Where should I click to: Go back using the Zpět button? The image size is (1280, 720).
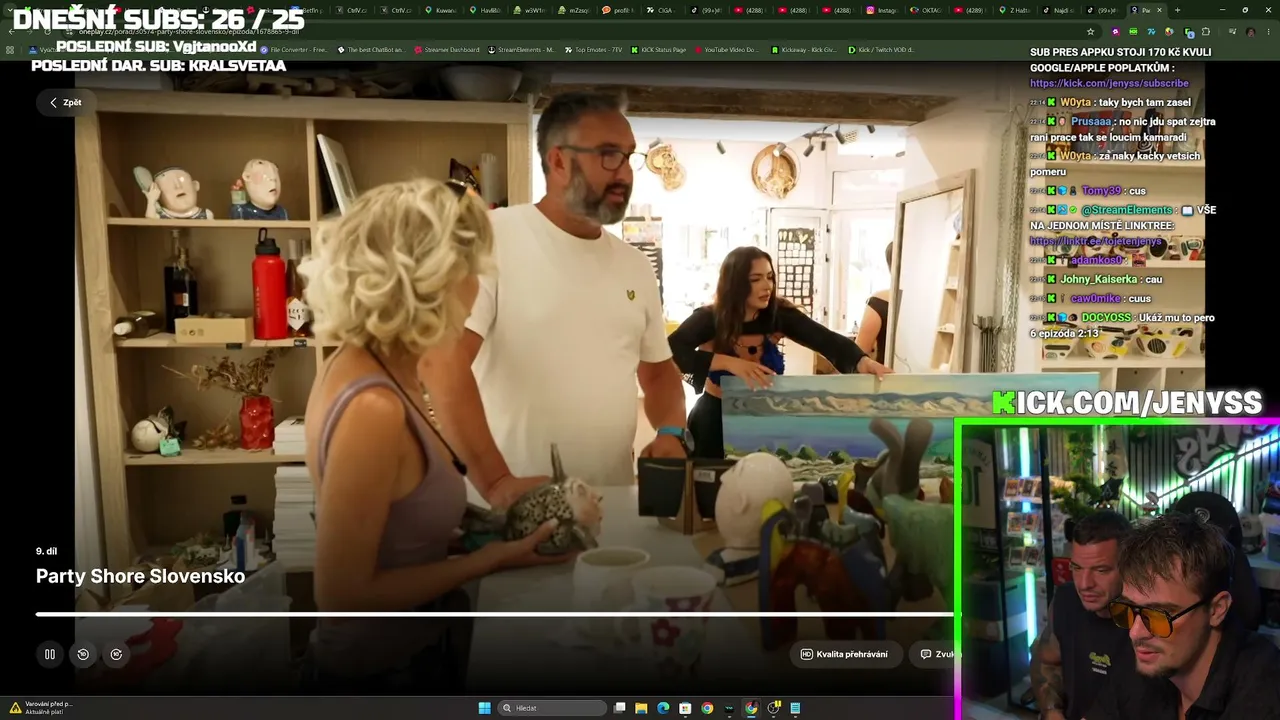tap(66, 102)
